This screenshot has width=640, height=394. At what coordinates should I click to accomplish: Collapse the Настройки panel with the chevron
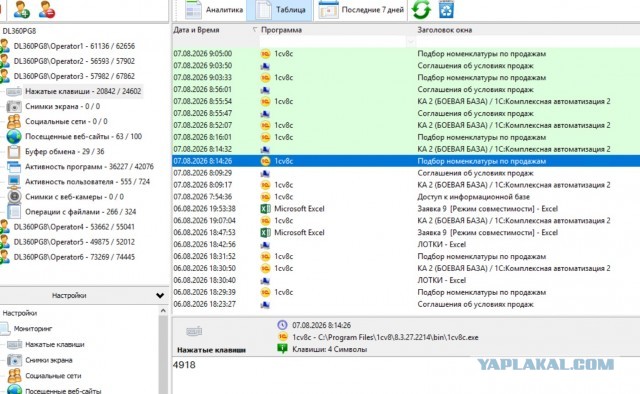pyautogui.click(x=160, y=296)
